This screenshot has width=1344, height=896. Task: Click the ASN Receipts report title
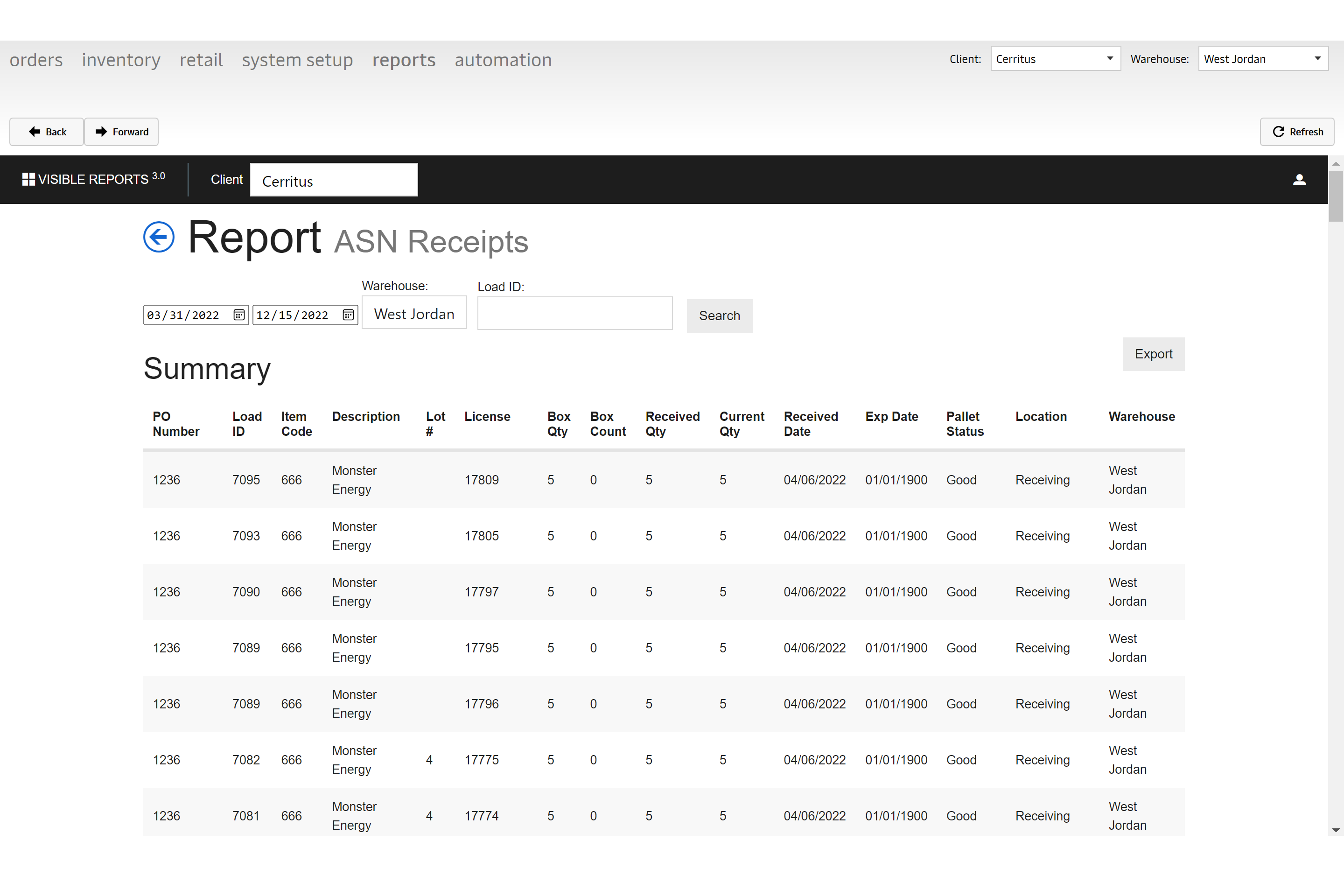431,241
